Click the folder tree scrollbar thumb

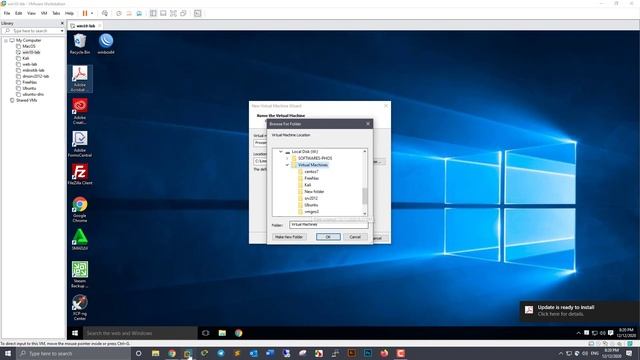[364, 196]
